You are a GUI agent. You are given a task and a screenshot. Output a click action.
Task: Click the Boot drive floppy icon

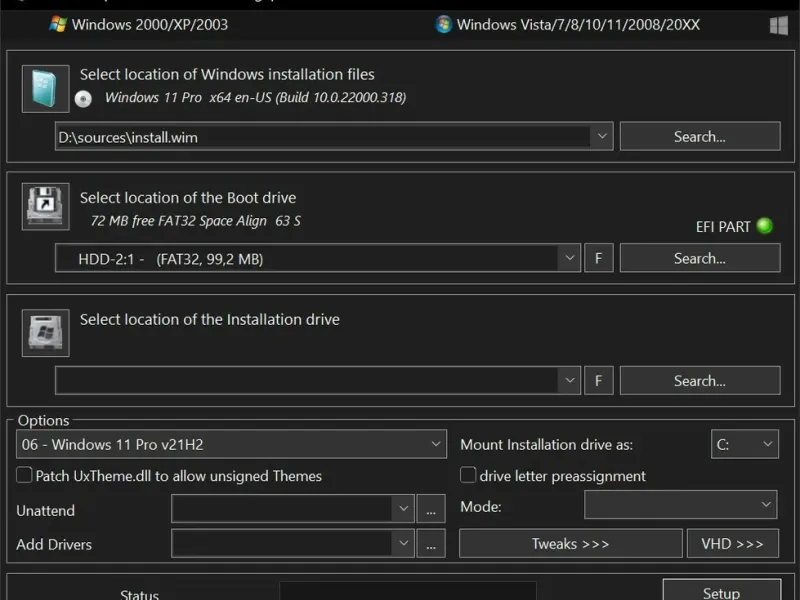click(45, 207)
